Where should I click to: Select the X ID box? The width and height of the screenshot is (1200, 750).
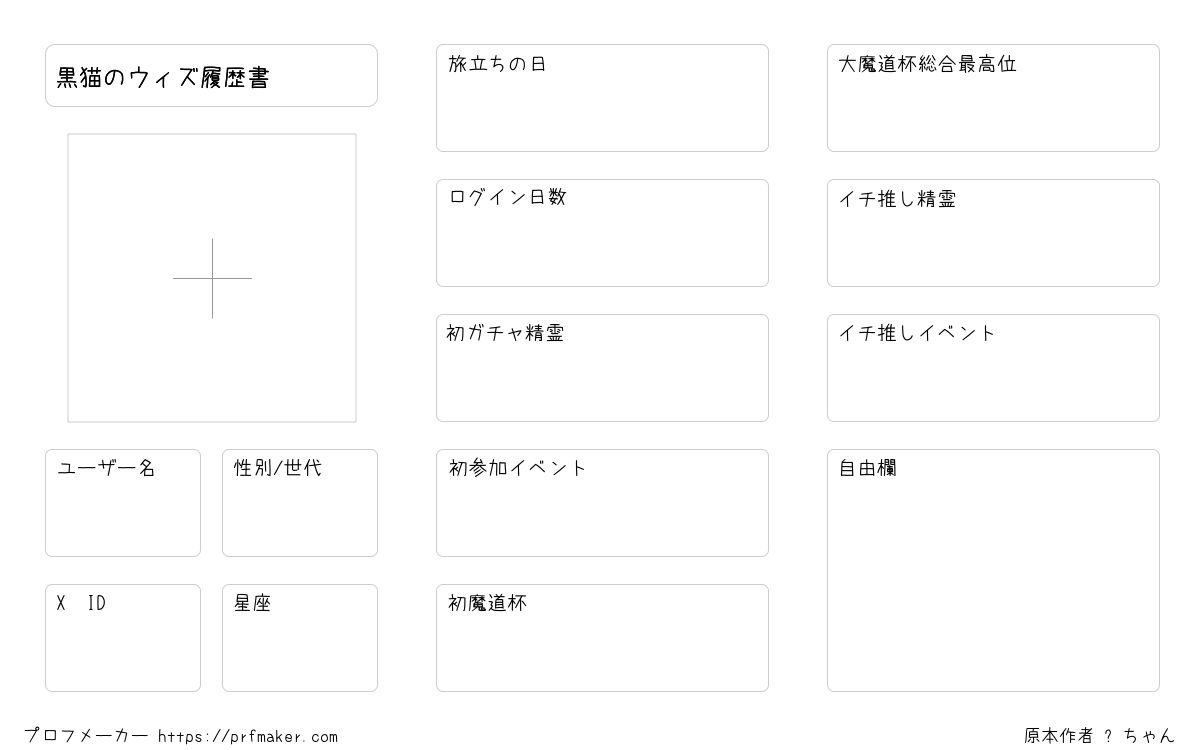tap(123, 638)
